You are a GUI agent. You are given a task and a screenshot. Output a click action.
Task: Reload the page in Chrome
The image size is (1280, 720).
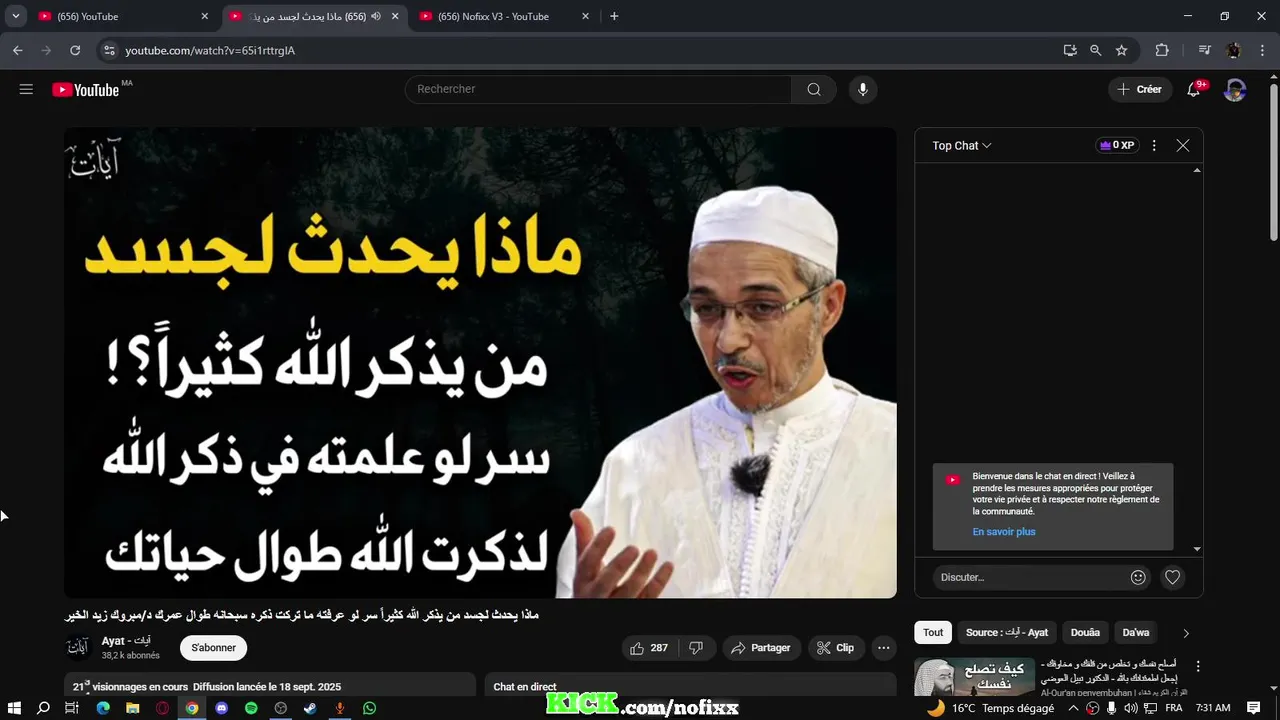75,50
